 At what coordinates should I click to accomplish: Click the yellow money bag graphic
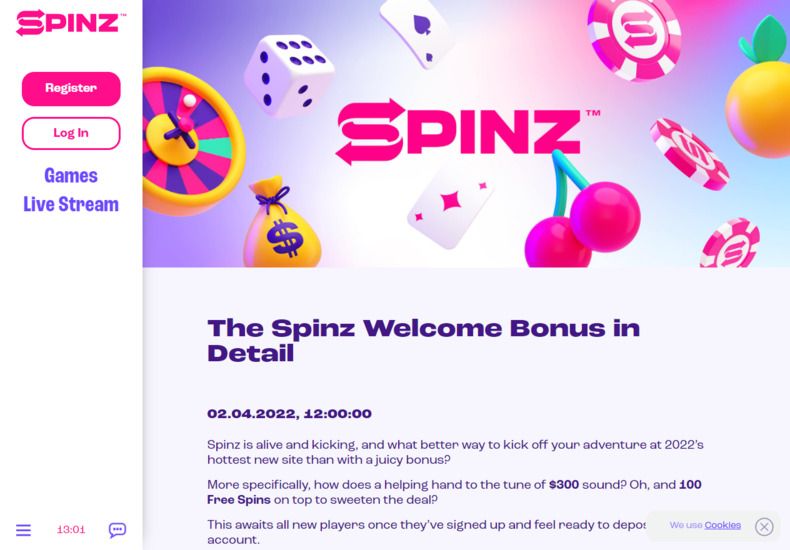[282, 227]
